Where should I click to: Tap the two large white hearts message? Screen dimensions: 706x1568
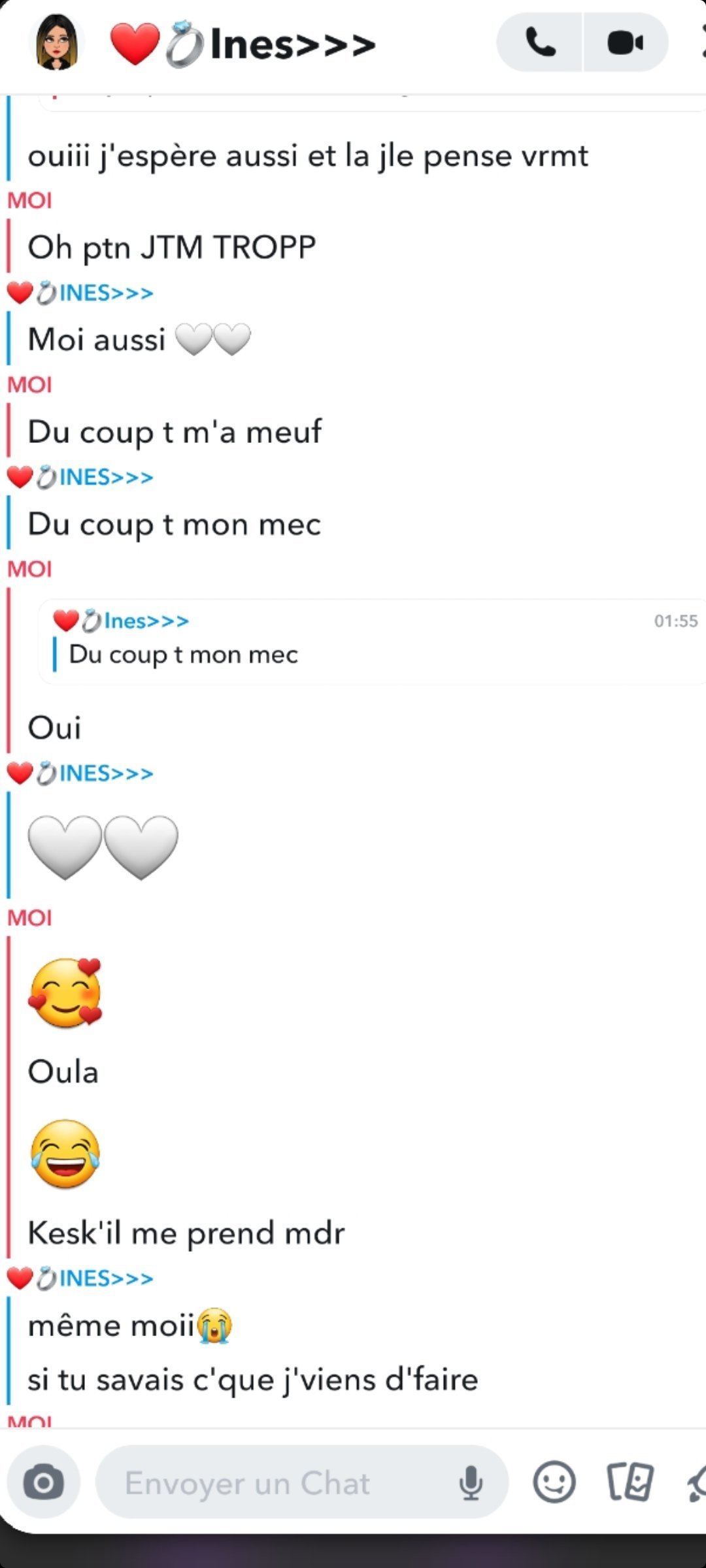(103, 847)
